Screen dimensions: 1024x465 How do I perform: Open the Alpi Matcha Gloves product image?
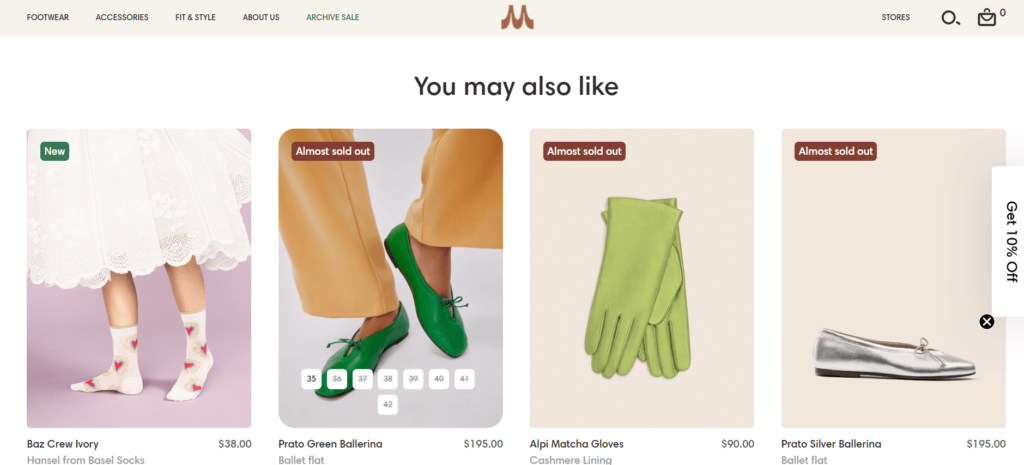point(642,278)
